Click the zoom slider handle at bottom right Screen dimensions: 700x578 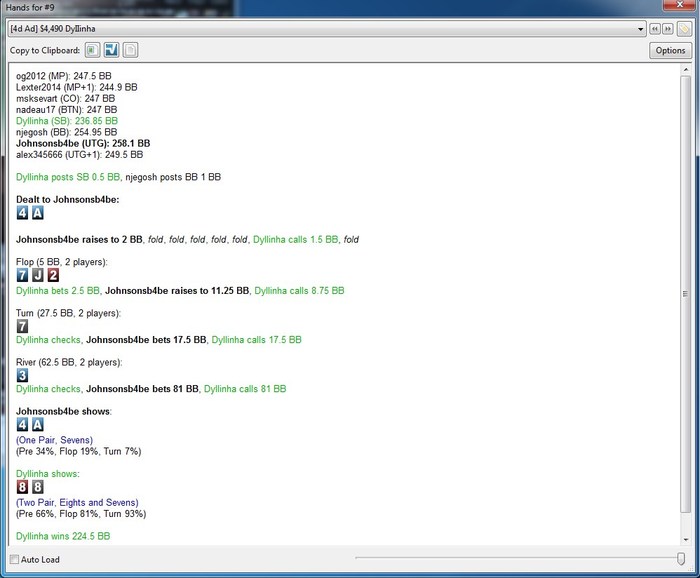pos(681,559)
